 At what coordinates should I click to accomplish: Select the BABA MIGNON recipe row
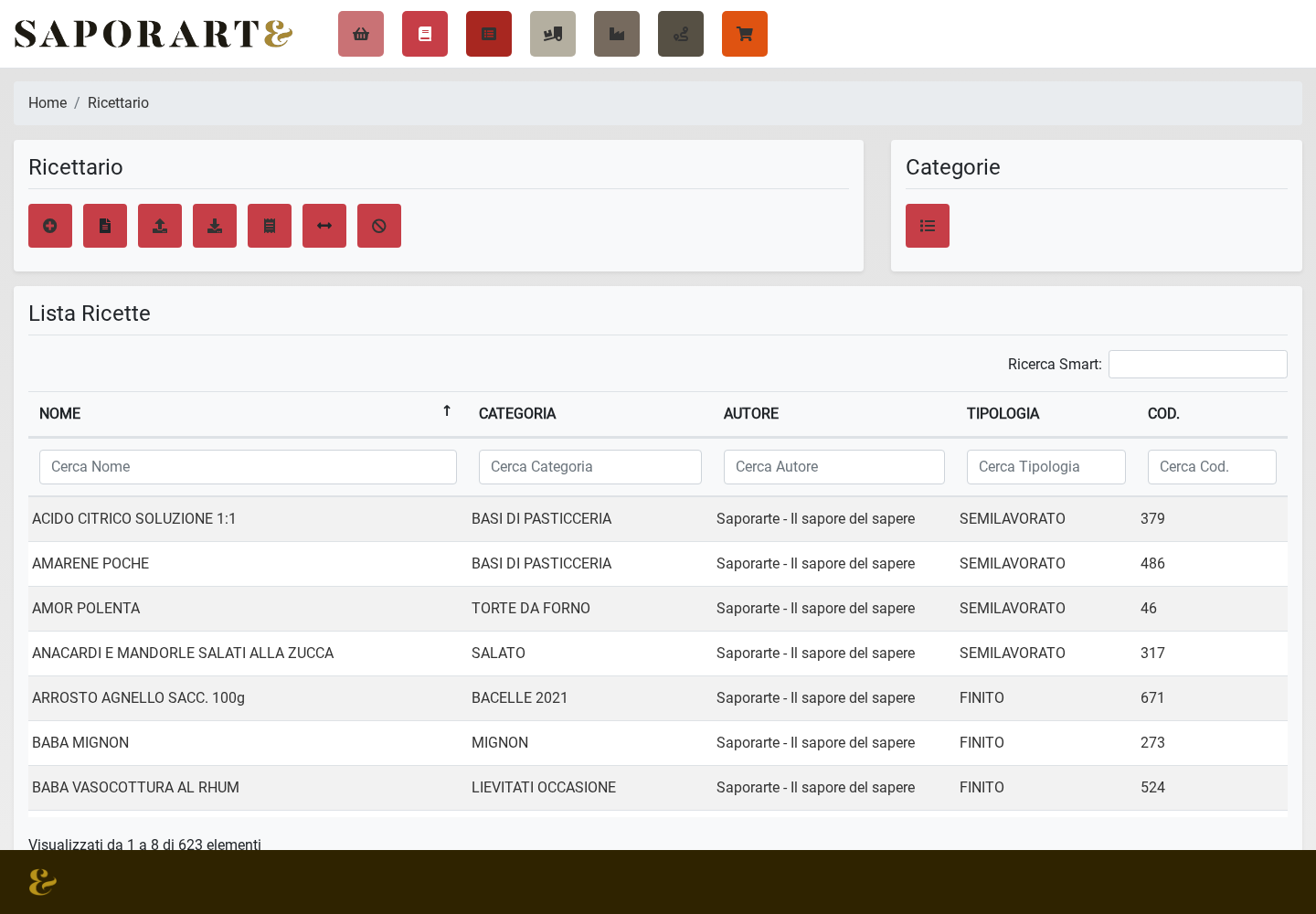point(658,743)
